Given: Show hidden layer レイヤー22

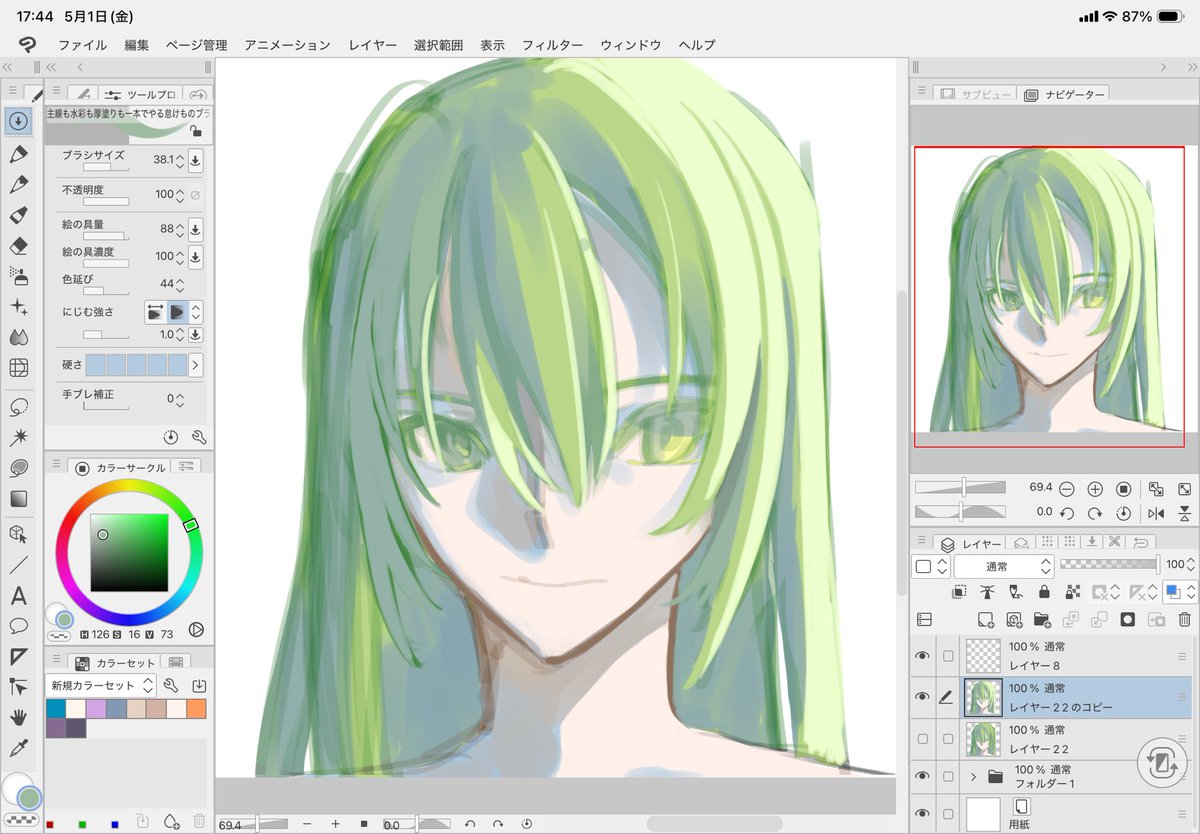Looking at the screenshot, I should [922, 739].
